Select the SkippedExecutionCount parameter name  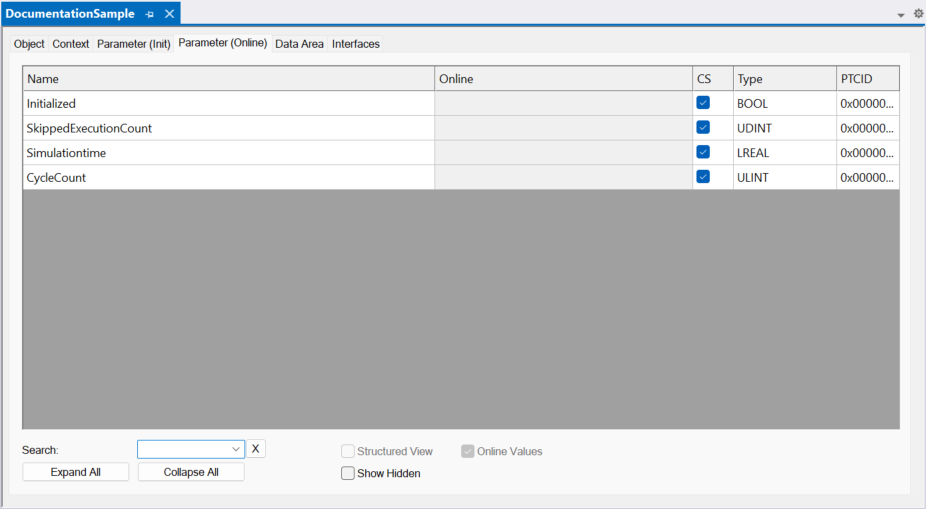(x=89, y=128)
